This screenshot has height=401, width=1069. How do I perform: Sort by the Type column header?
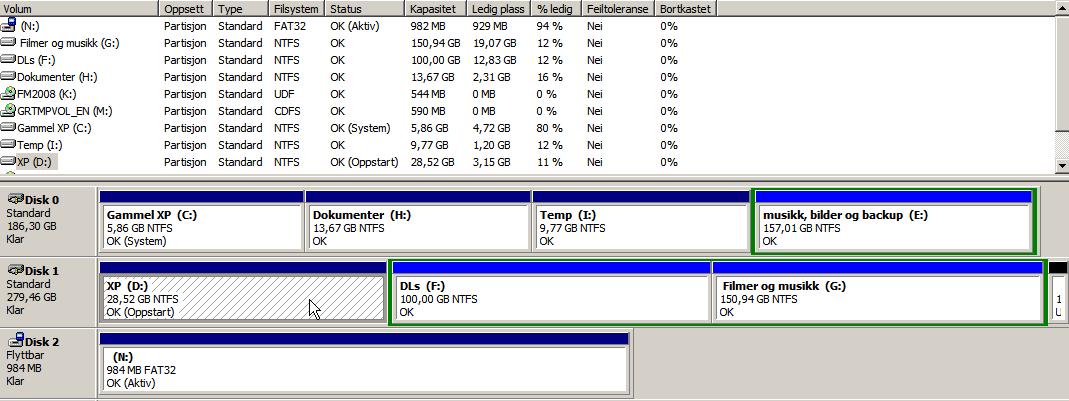pyautogui.click(x=241, y=9)
